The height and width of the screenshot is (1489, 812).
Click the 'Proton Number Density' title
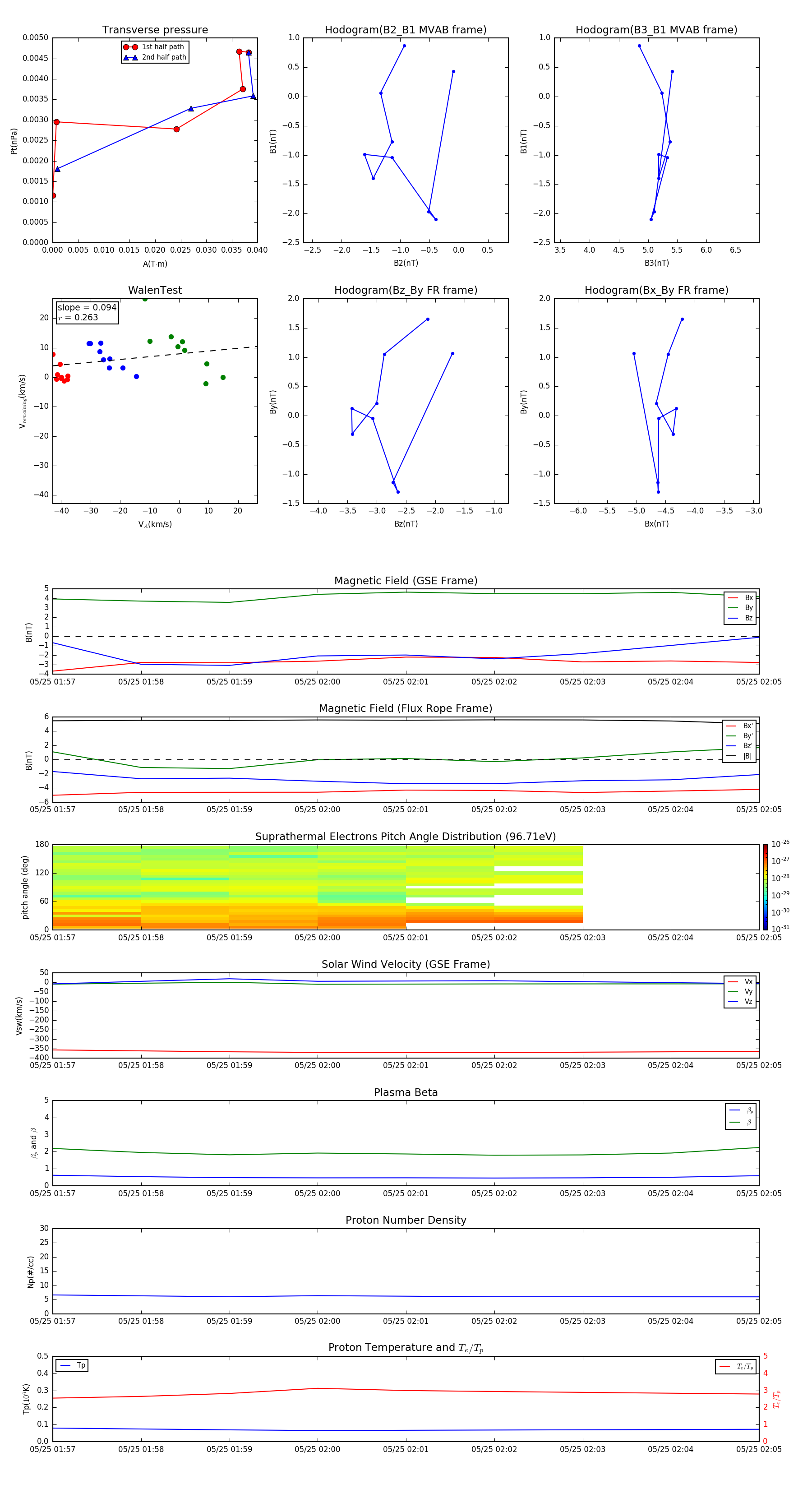click(x=406, y=1220)
